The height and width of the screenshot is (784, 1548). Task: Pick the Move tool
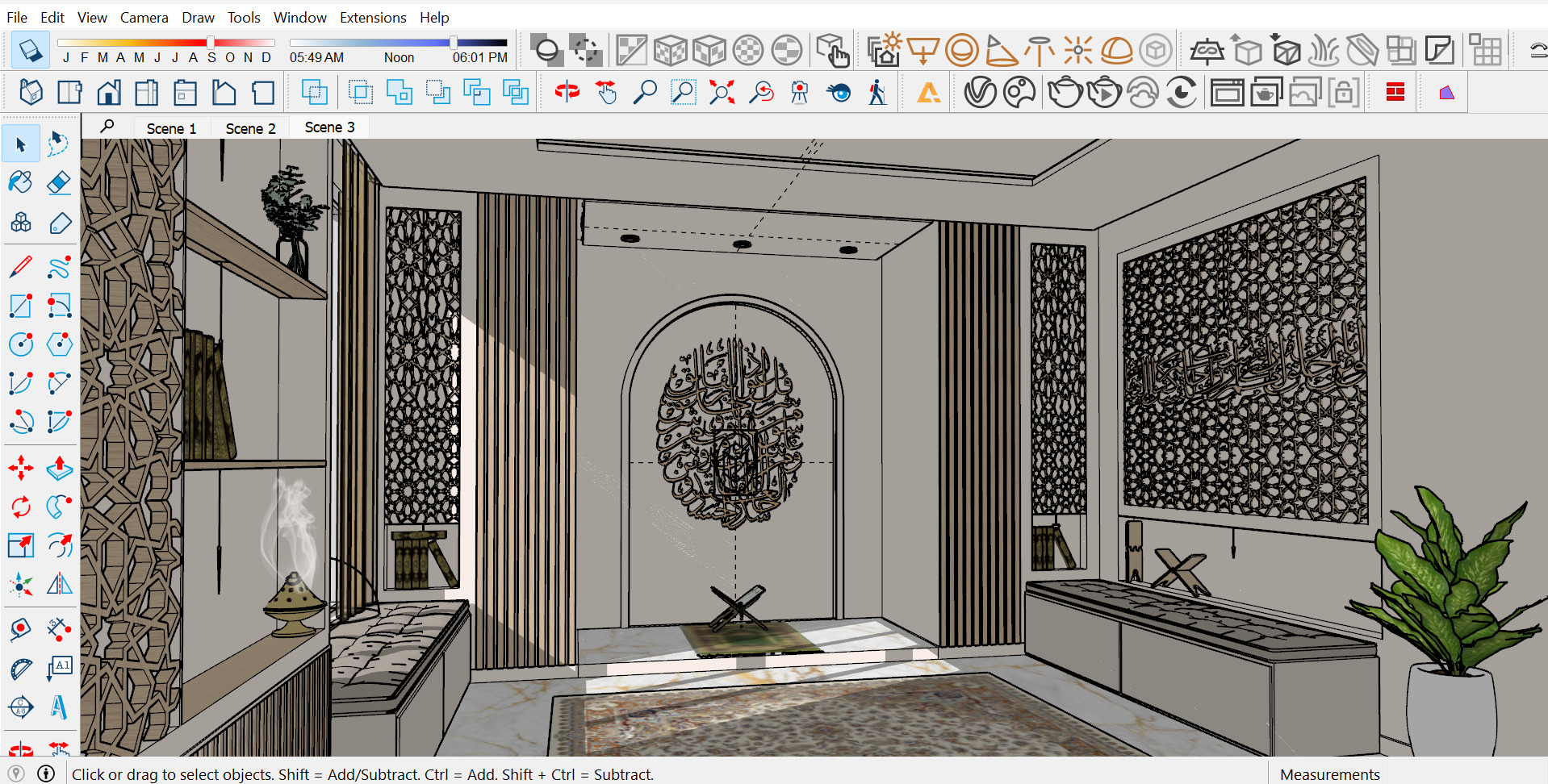tap(21, 467)
